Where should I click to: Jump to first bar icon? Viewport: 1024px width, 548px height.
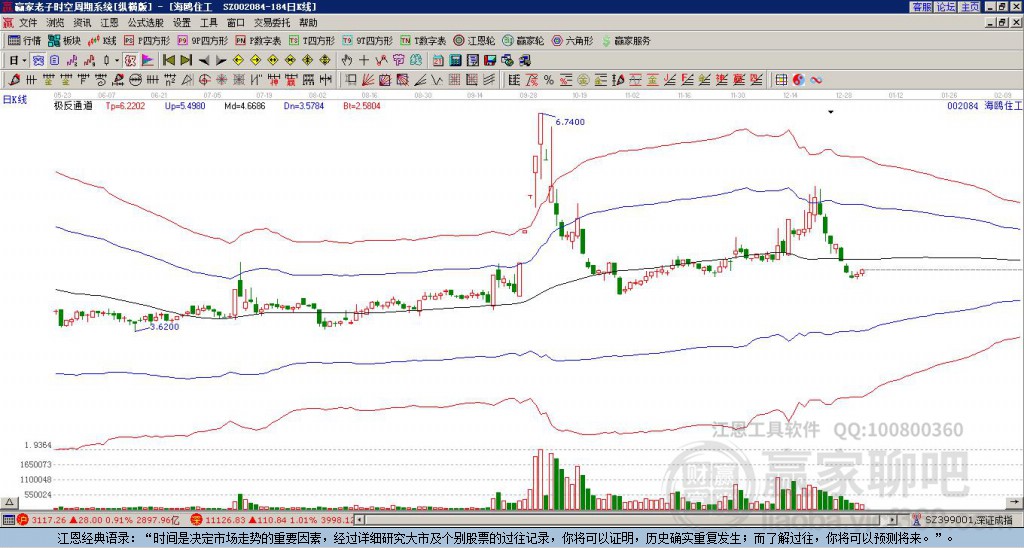(x=168, y=61)
